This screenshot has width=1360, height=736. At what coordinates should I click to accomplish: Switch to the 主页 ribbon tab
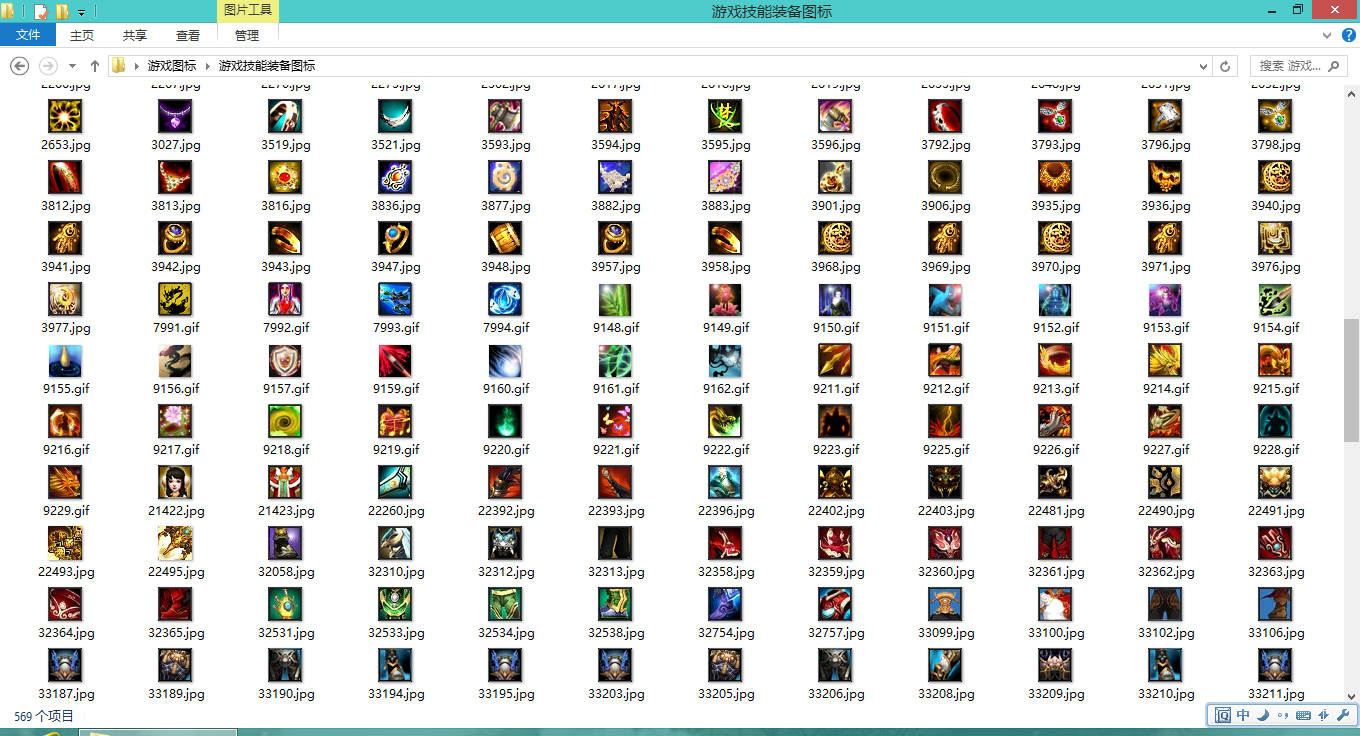(x=82, y=35)
